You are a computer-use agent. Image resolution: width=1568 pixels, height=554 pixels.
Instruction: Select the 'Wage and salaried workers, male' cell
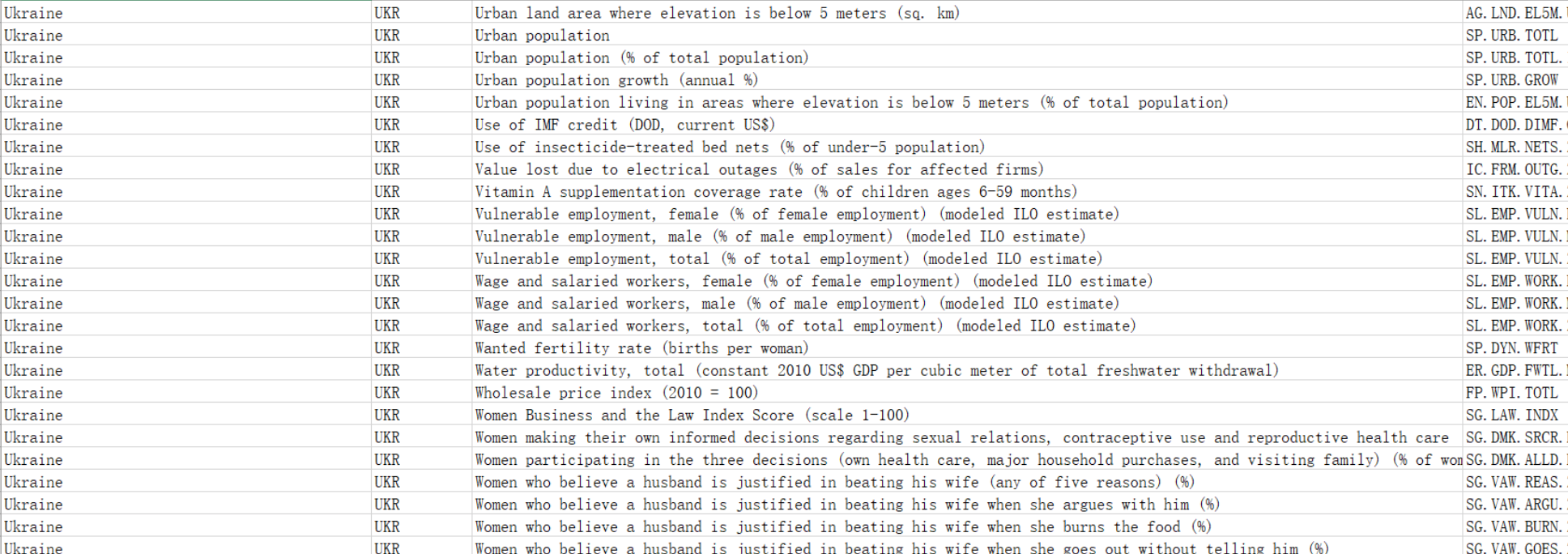[x=797, y=304]
